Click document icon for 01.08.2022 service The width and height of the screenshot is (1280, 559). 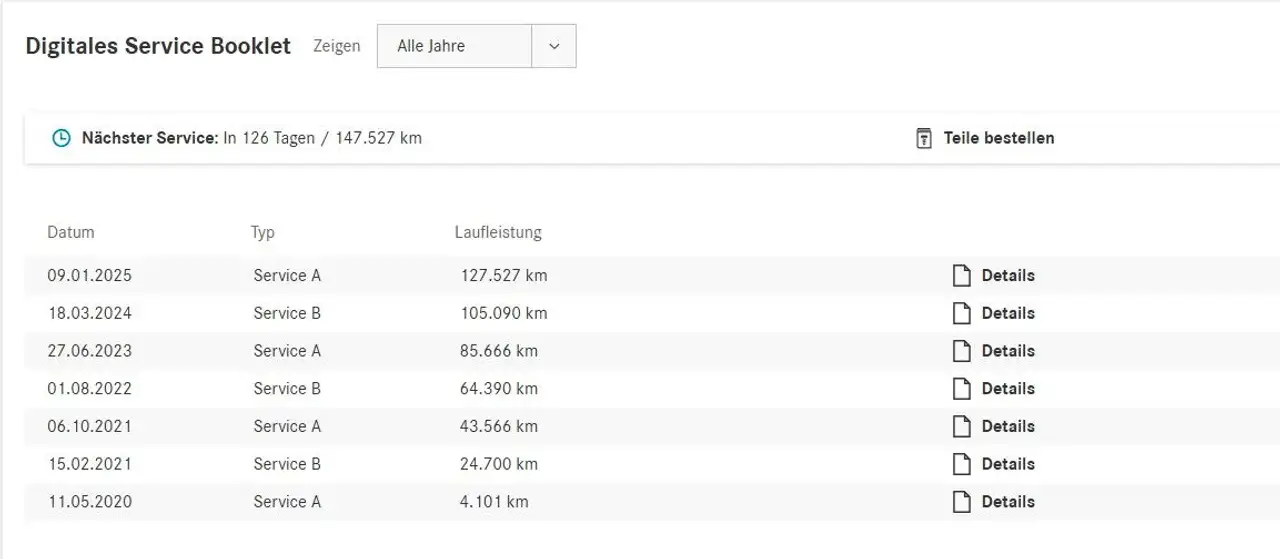[961, 389]
